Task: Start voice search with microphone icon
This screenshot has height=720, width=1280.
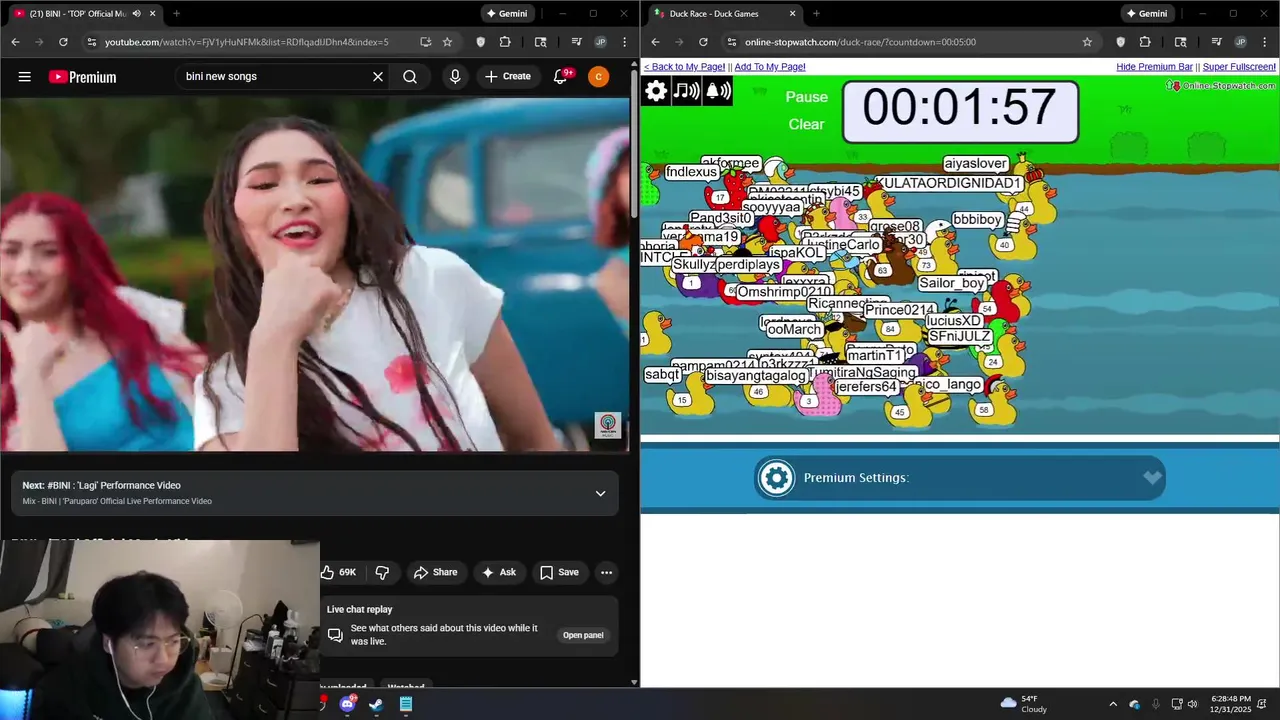Action: pyautogui.click(x=455, y=77)
